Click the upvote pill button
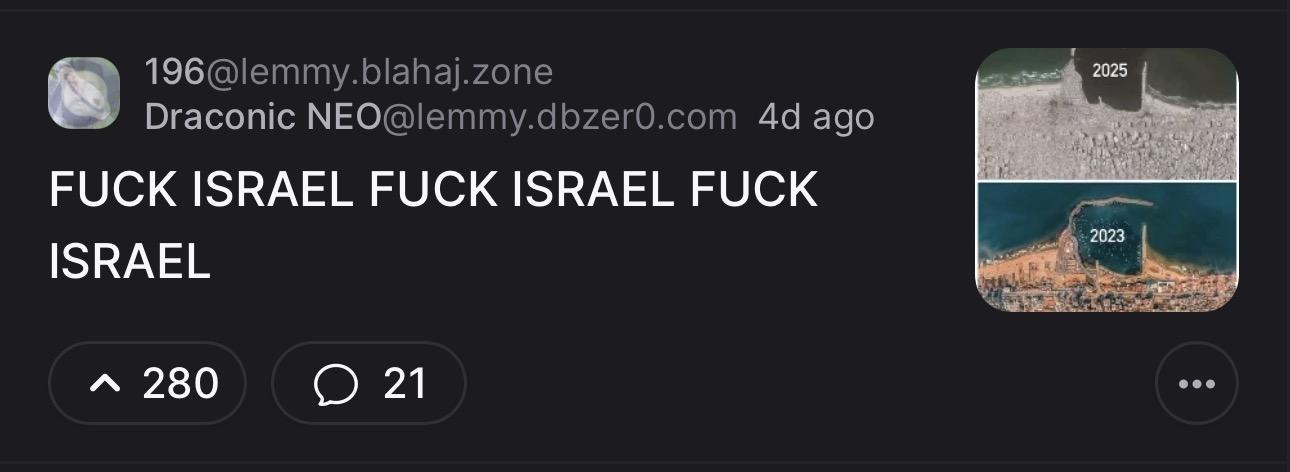Viewport: 1290px width, 472px height. point(148,383)
